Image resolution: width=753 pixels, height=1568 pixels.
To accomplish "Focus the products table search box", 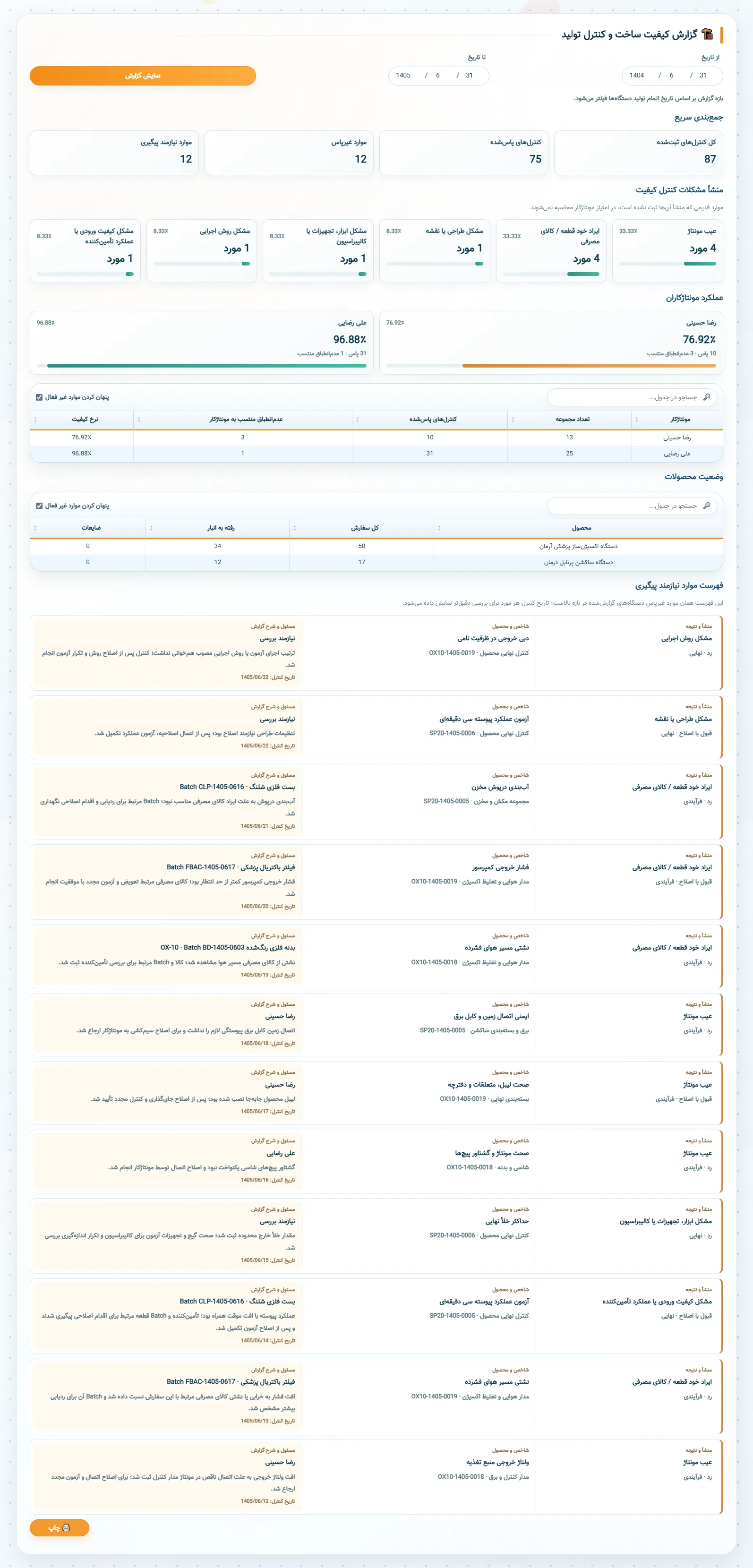I will coord(631,506).
